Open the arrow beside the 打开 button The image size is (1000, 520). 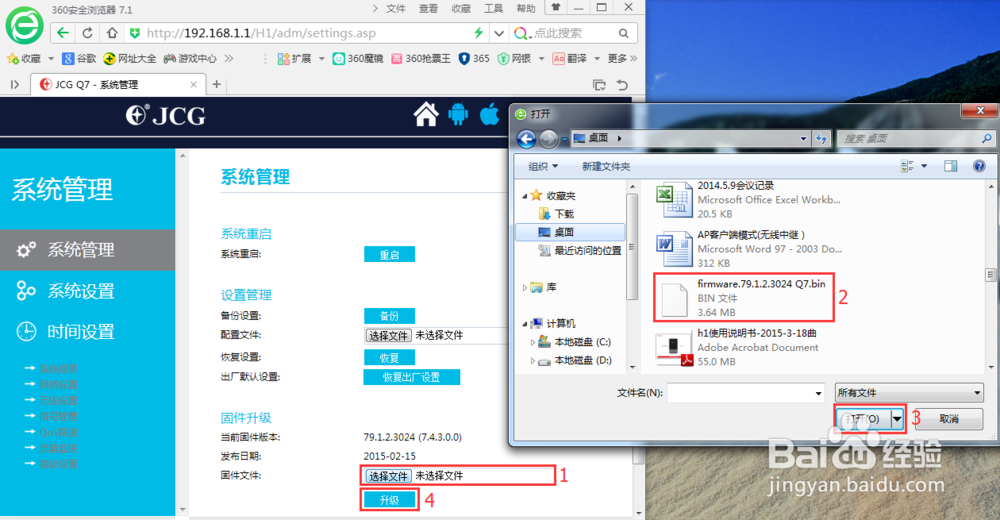(x=897, y=419)
